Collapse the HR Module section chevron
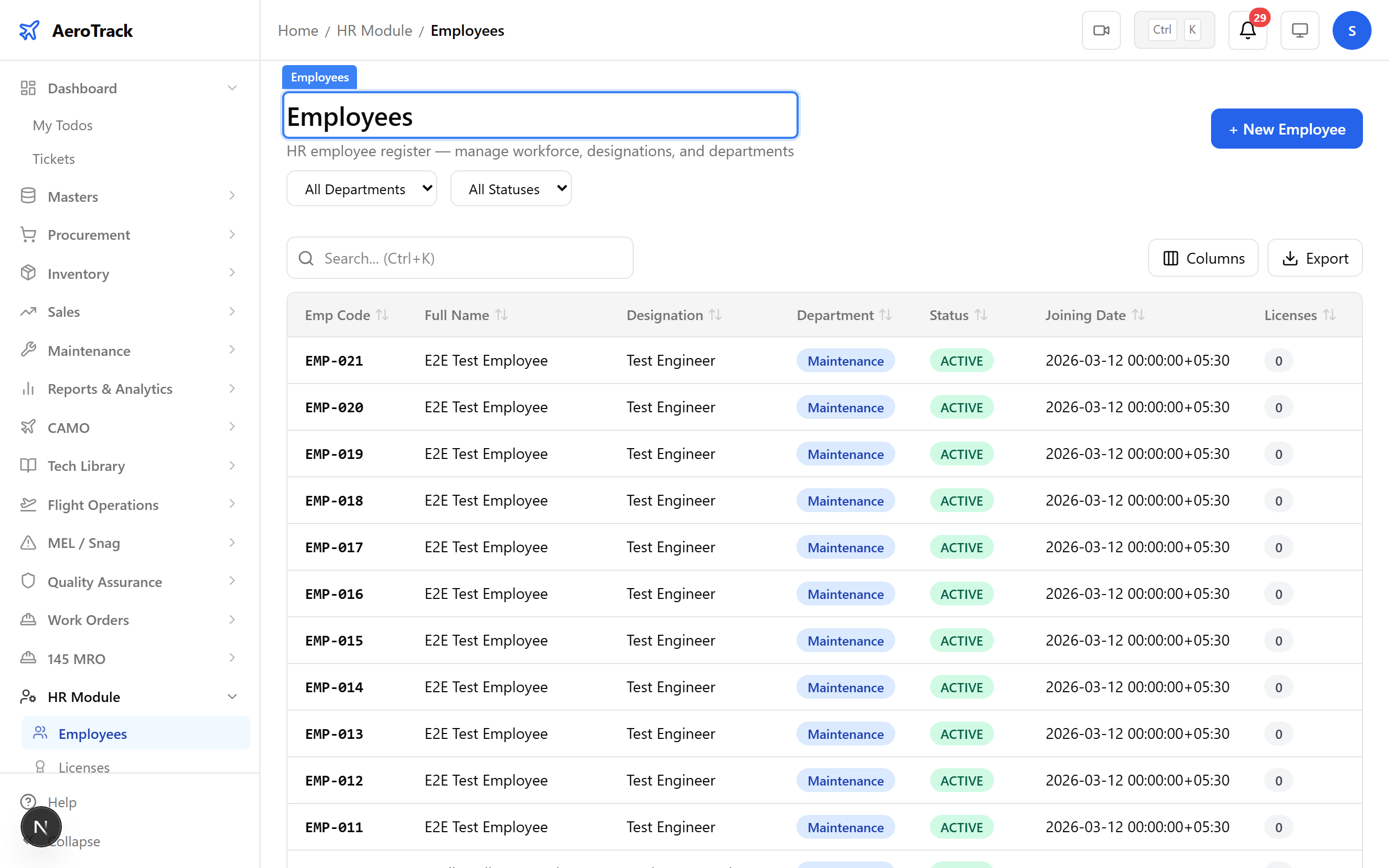Screen dimensions: 1389x868 232,697
